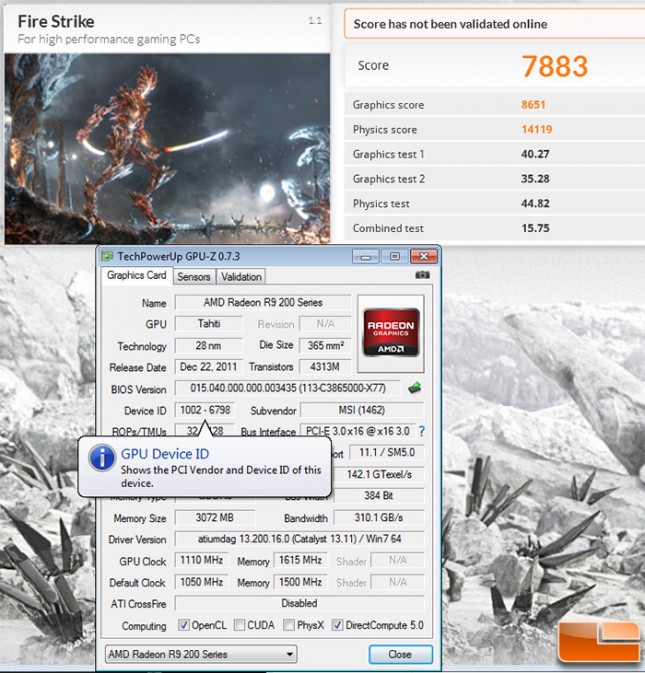Minimize the GPU-Z window
Screen dimensions: 645x673
point(366,257)
